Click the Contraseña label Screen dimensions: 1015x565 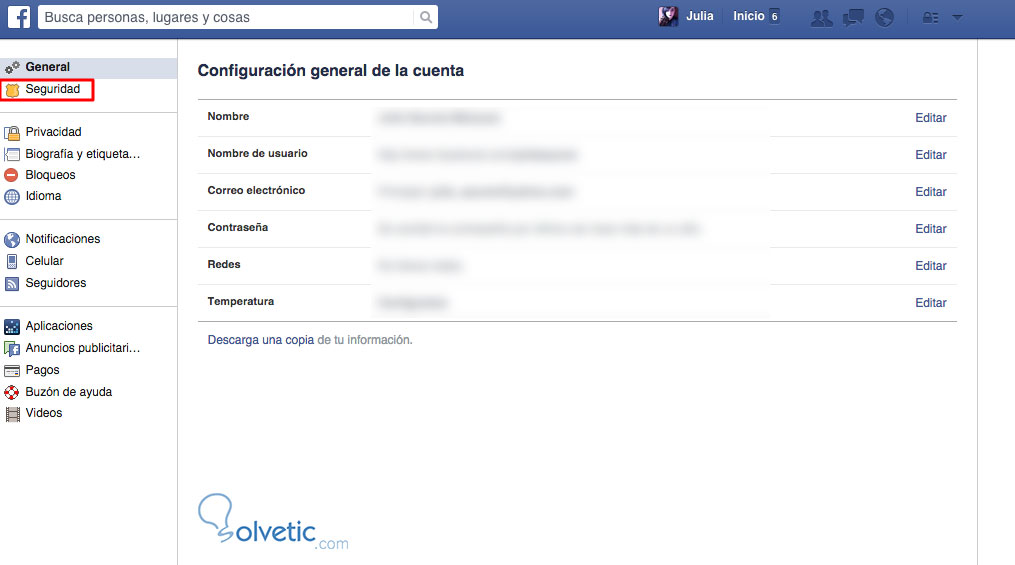click(238, 227)
